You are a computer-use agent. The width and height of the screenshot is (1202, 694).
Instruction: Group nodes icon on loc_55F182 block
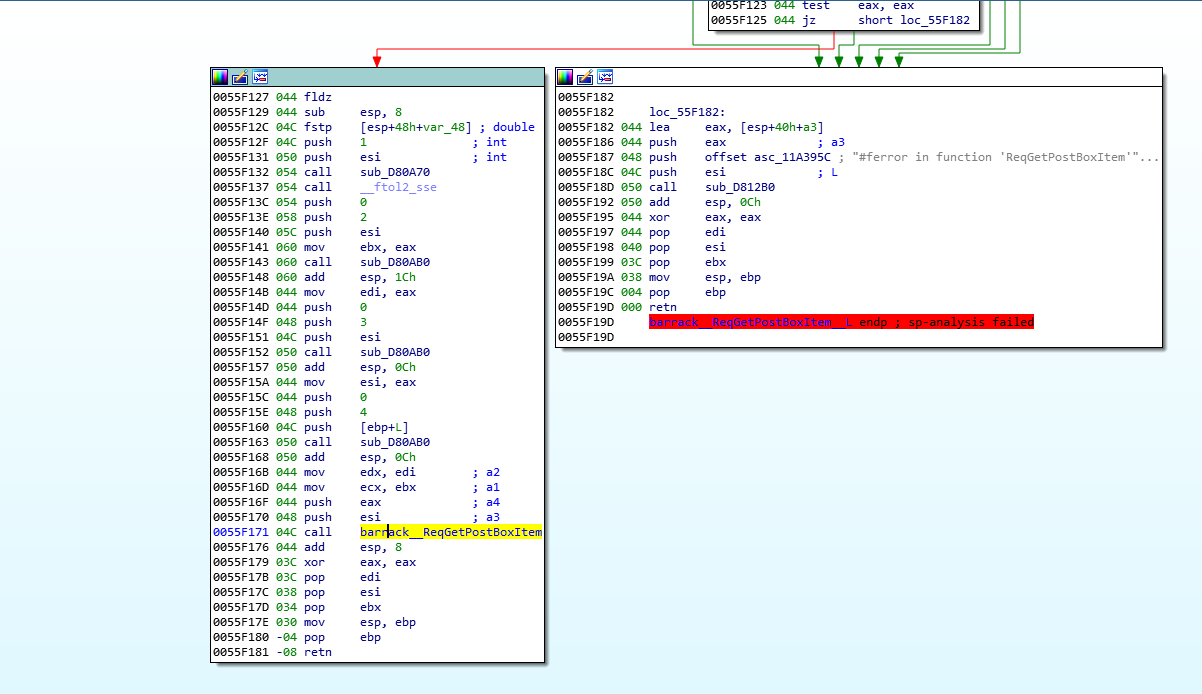(605, 77)
